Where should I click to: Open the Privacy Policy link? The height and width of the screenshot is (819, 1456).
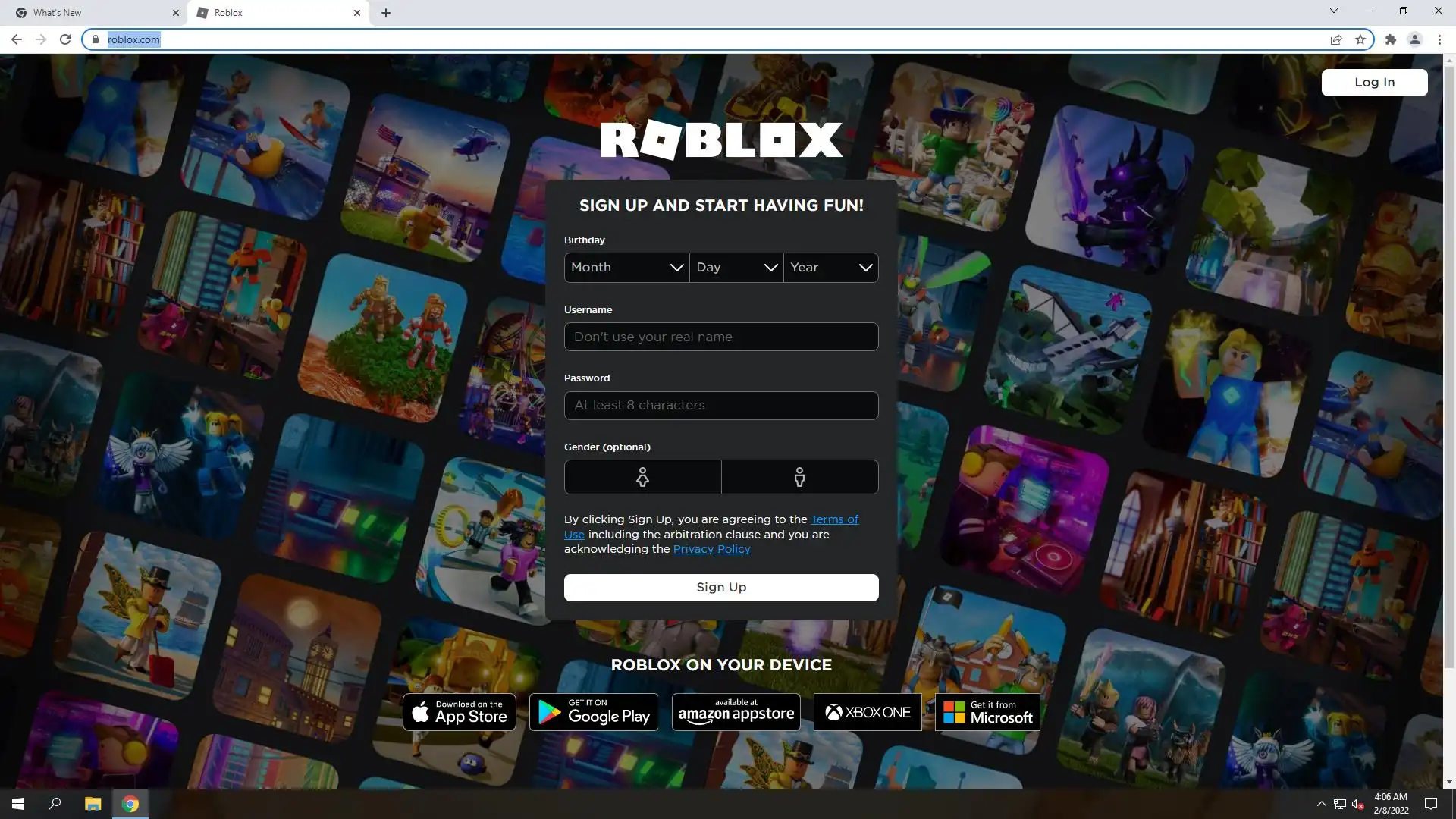711,549
